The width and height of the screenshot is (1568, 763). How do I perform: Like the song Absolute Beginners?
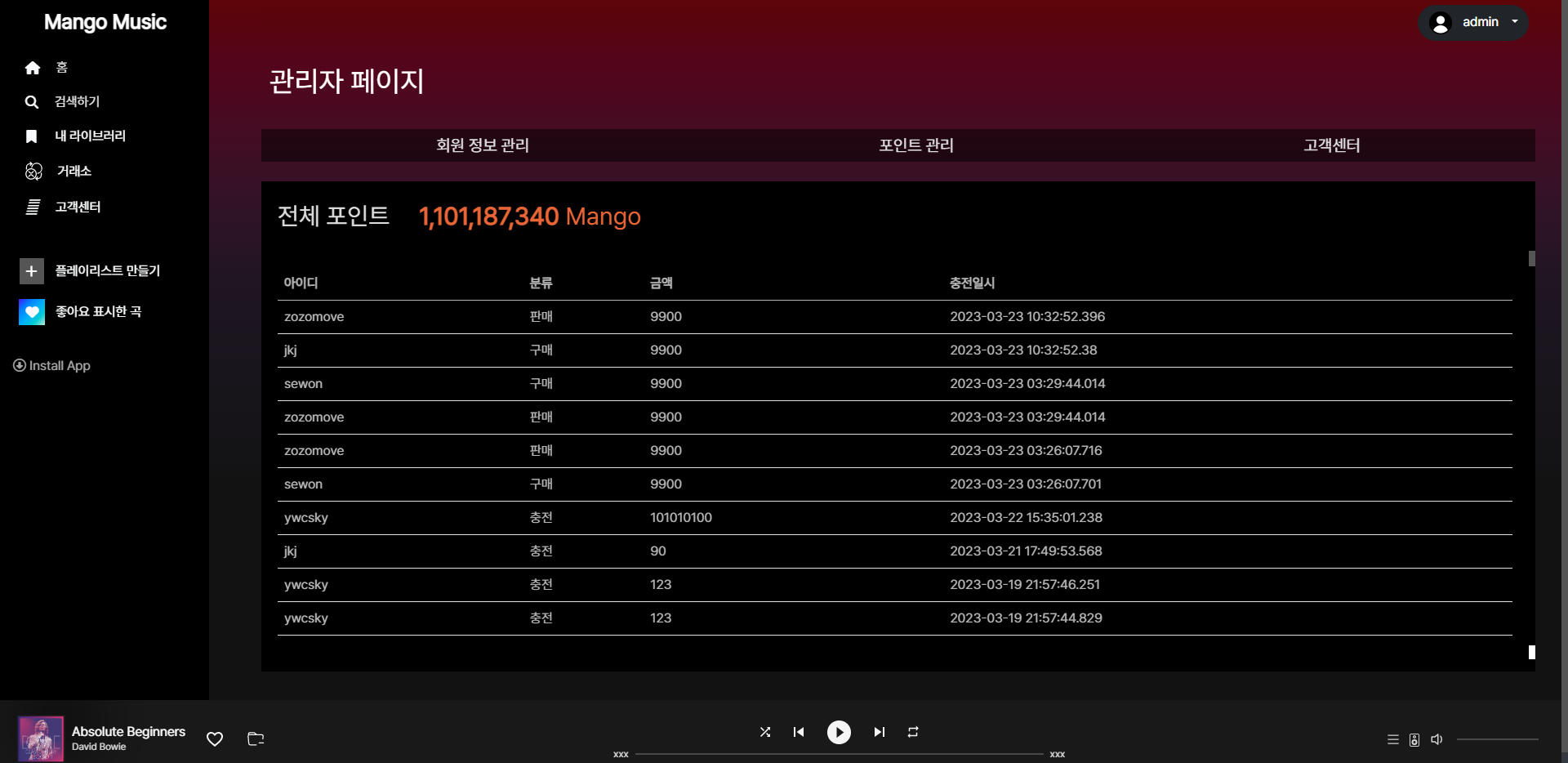(214, 739)
